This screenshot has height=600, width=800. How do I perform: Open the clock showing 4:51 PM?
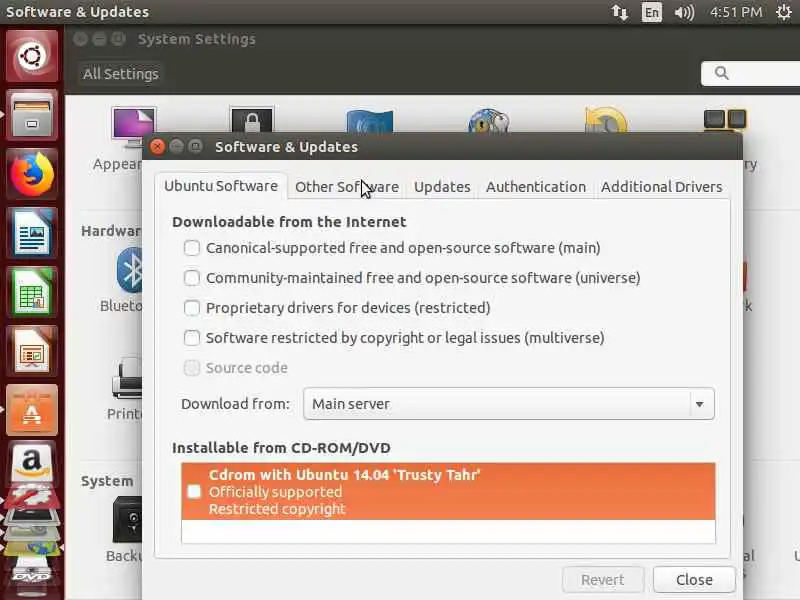coord(736,12)
